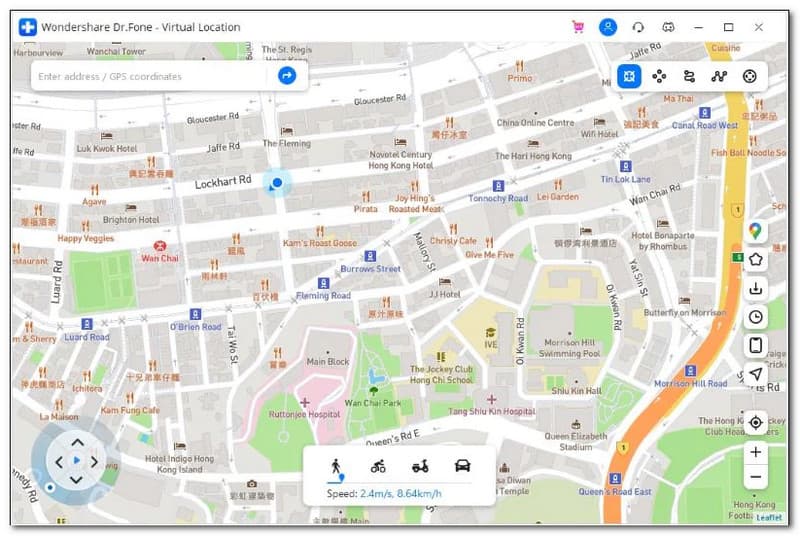Zoom out the map with minus button

pyautogui.click(x=756, y=477)
